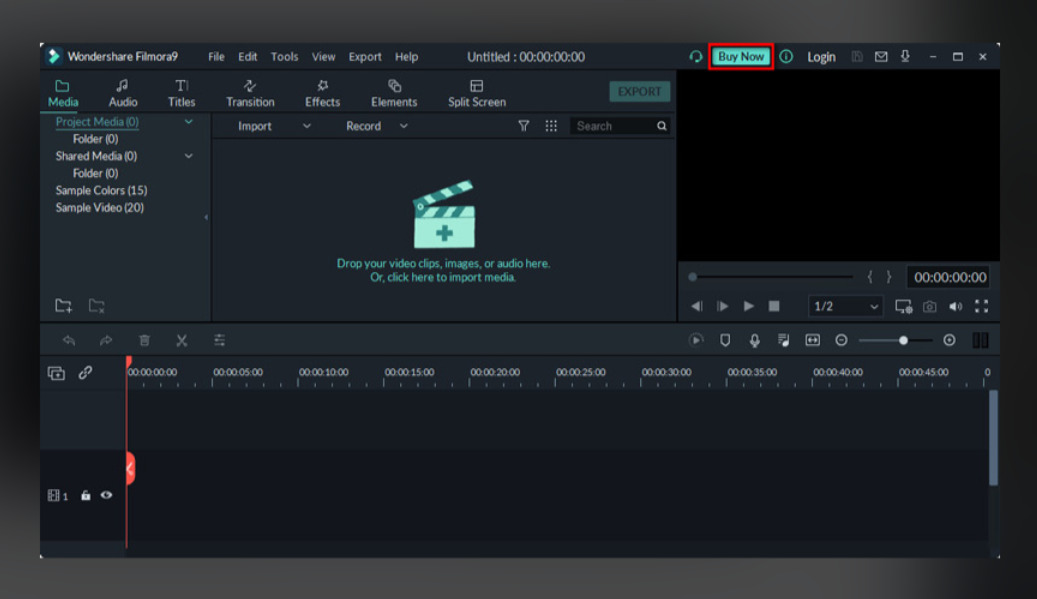Open the Record dropdown
The width and height of the screenshot is (1037, 599).
tap(376, 126)
